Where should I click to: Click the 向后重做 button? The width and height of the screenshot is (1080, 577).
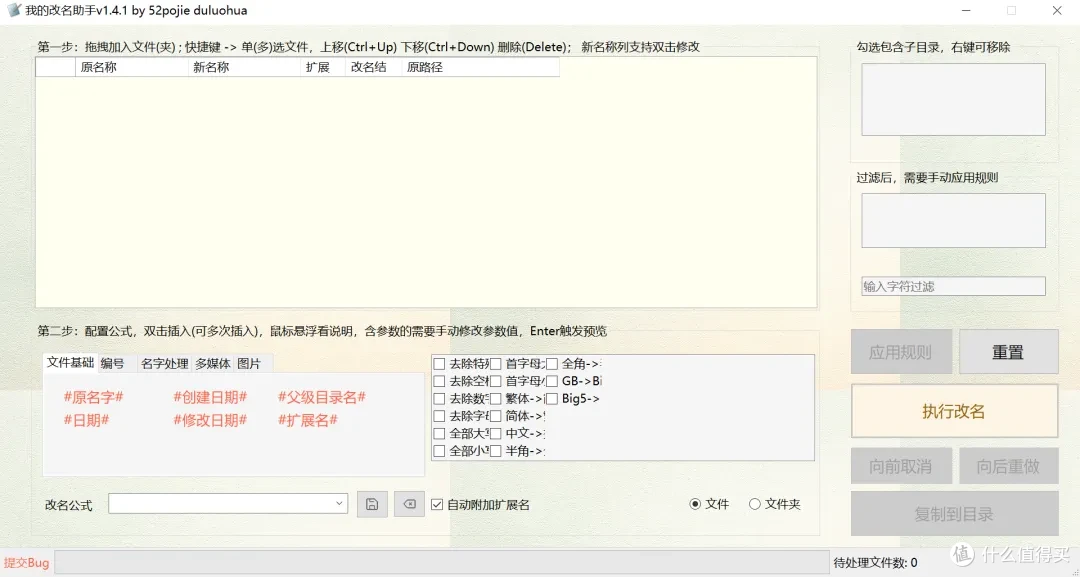[1008, 466]
